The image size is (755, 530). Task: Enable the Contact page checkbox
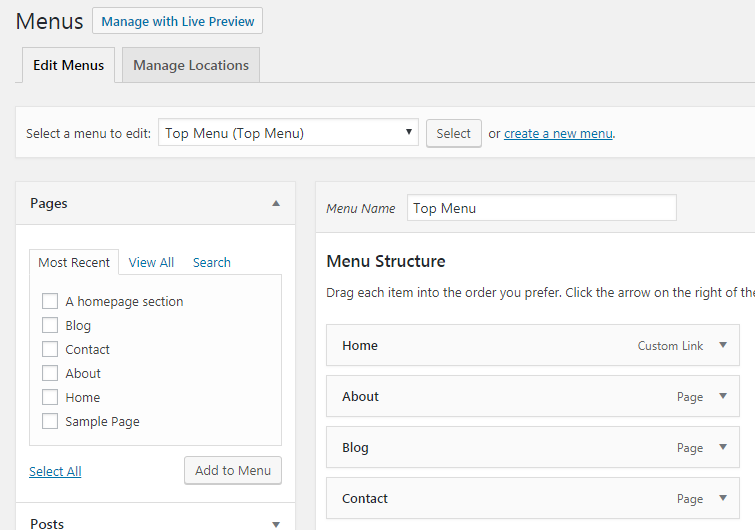pyautogui.click(x=50, y=349)
